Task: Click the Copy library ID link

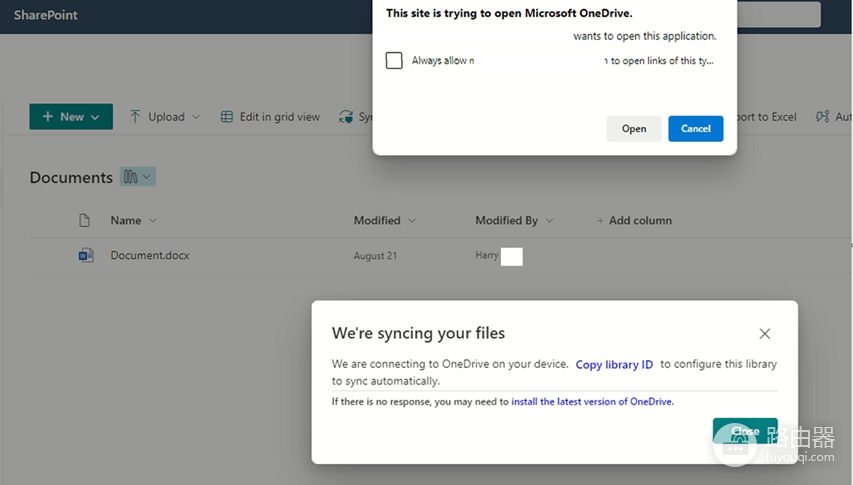Action: [614, 364]
